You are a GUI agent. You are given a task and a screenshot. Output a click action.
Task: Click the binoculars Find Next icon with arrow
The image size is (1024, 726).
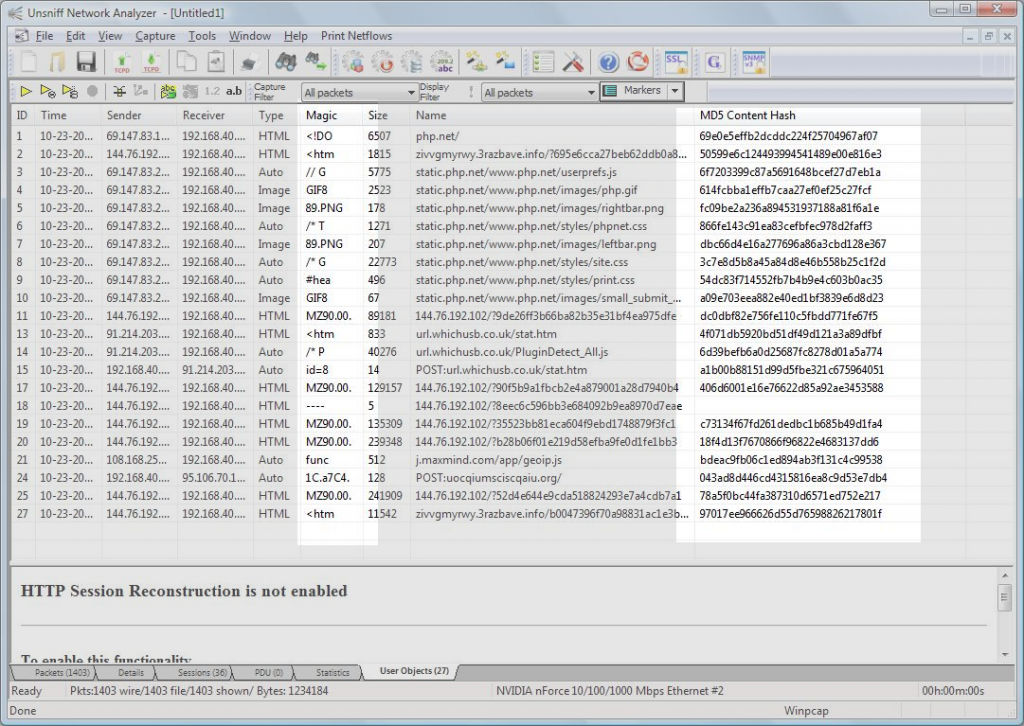pos(315,62)
